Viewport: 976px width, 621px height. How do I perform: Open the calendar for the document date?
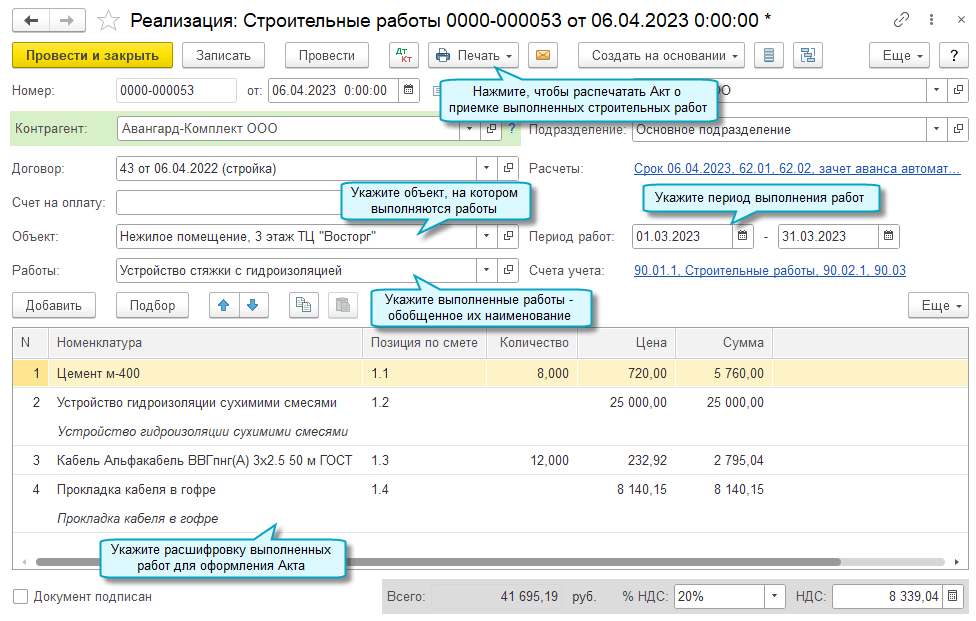(408, 90)
